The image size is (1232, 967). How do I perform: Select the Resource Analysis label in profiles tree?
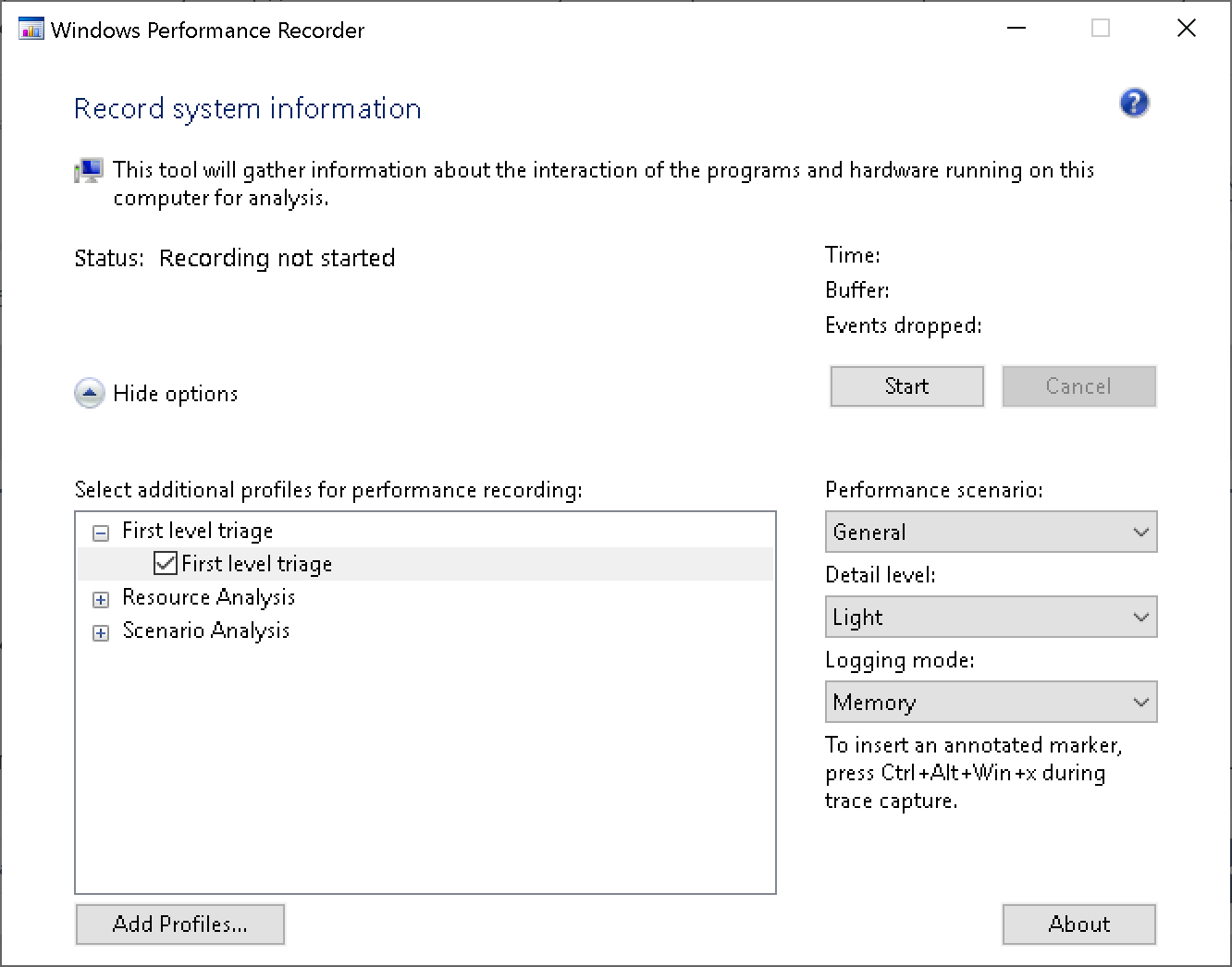click(209, 597)
